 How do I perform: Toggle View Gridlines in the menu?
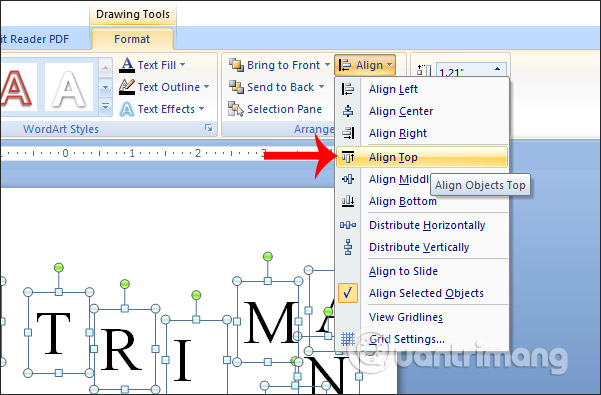tap(406, 317)
